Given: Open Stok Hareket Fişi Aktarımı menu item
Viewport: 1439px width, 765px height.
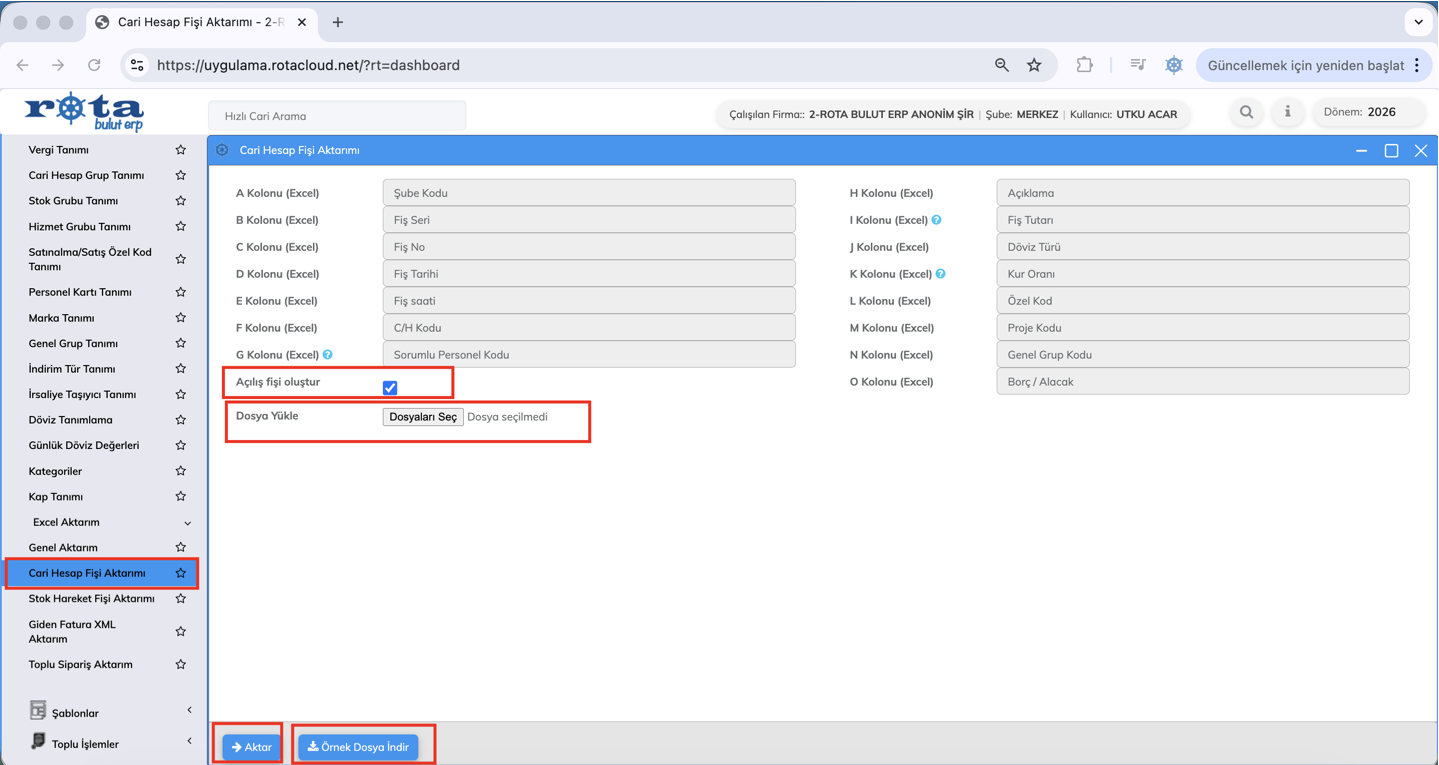Looking at the screenshot, I should [x=92, y=599].
